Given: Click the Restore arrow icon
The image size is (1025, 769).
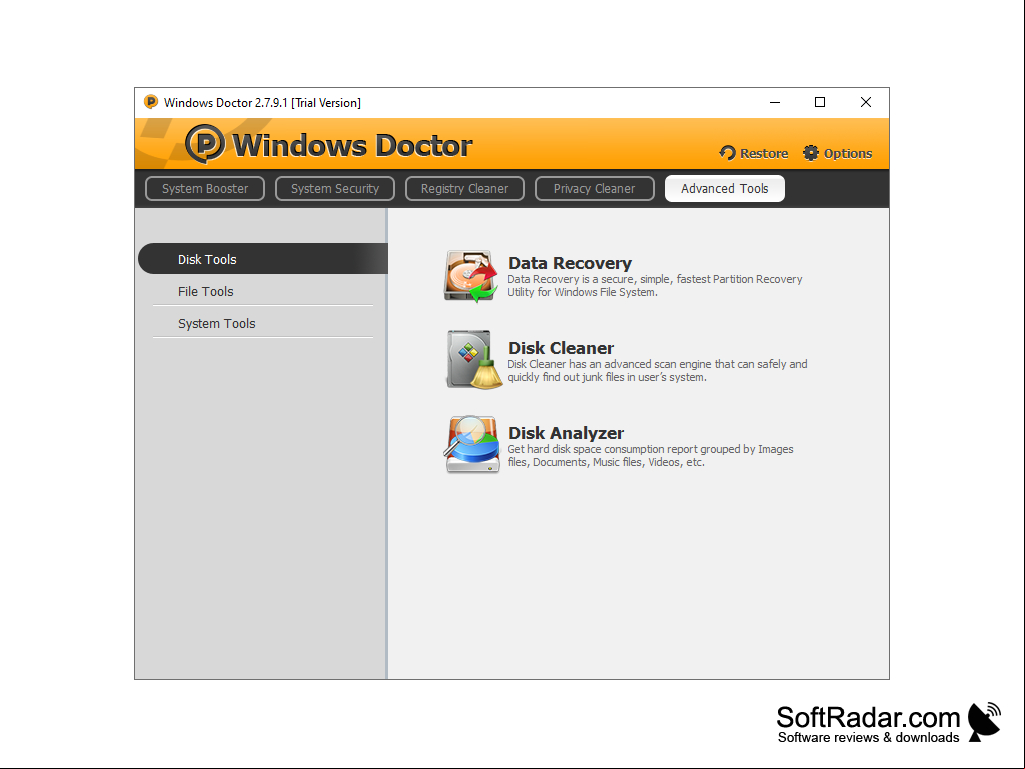Looking at the screenshot, I should [728, 153].
